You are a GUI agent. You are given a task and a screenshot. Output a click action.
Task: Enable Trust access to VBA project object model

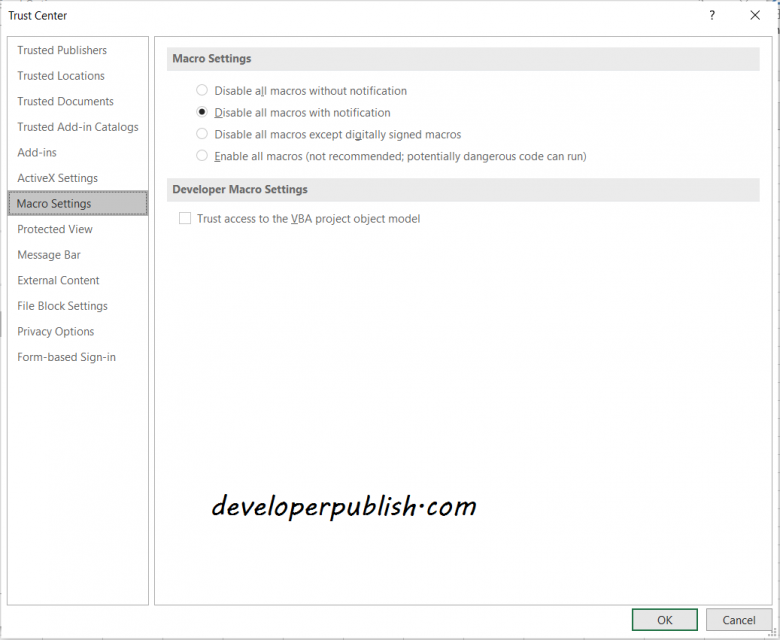point(185,219)
